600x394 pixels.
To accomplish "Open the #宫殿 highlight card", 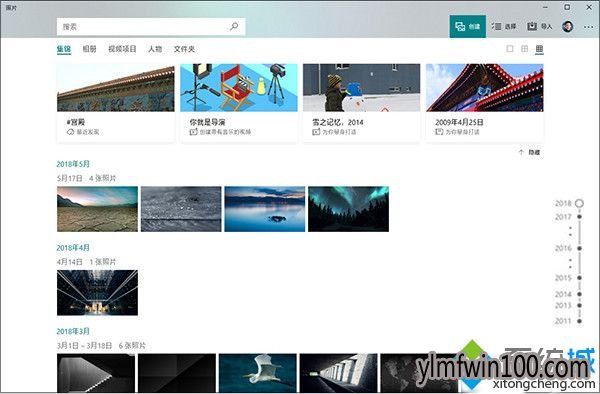I will [116, 103].
